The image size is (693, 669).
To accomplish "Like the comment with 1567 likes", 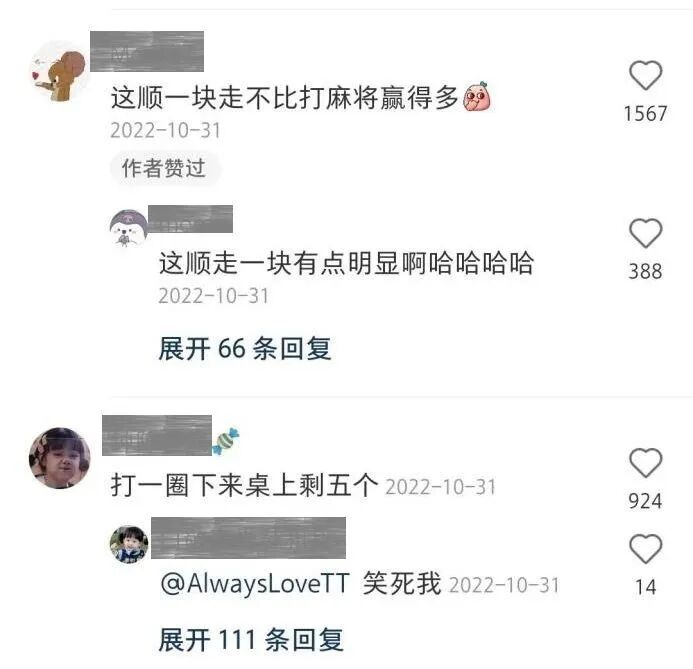I will (645, 76).
